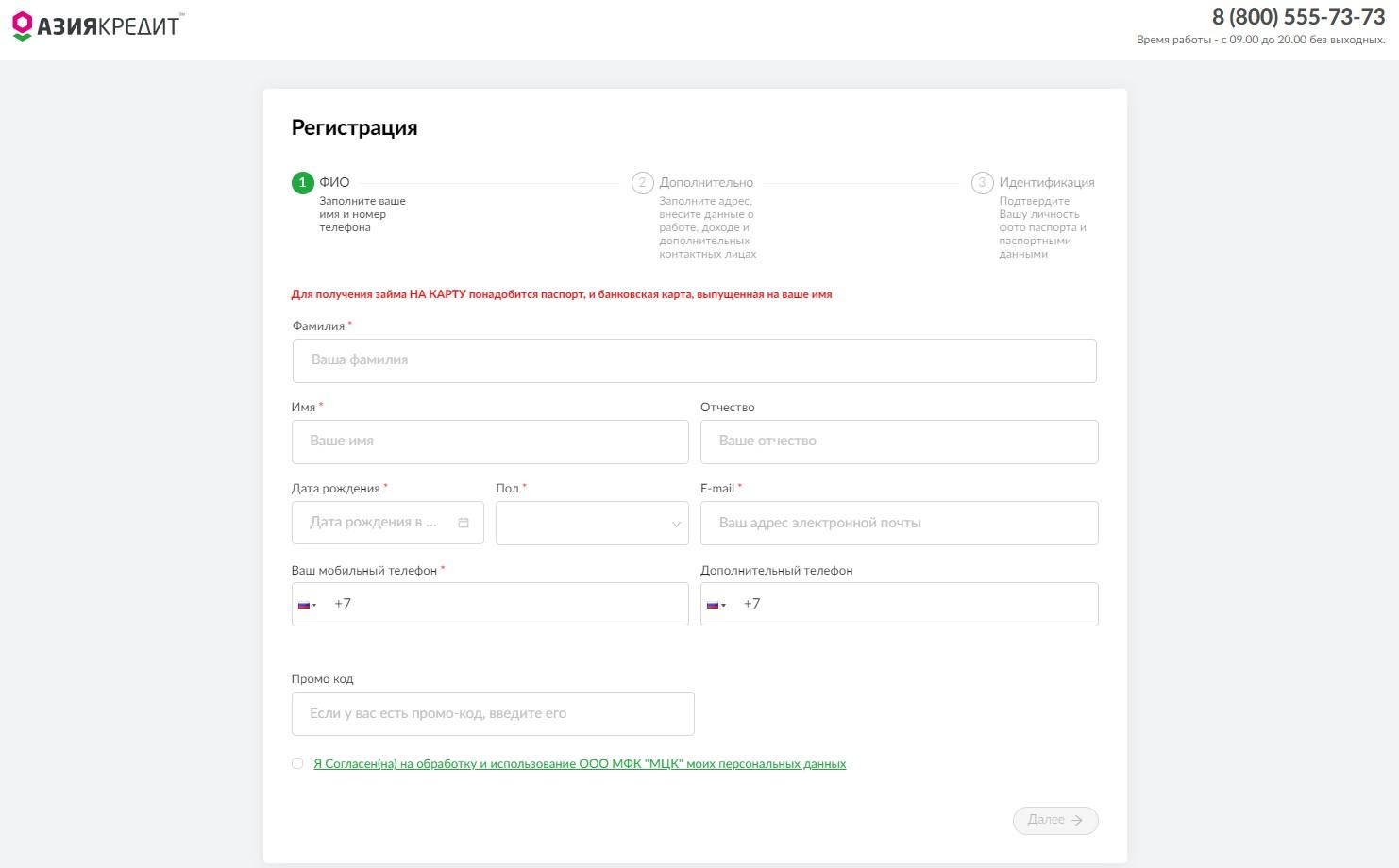
Task: Expand the Пол gender dropdown
Action: tap(592, 524)
